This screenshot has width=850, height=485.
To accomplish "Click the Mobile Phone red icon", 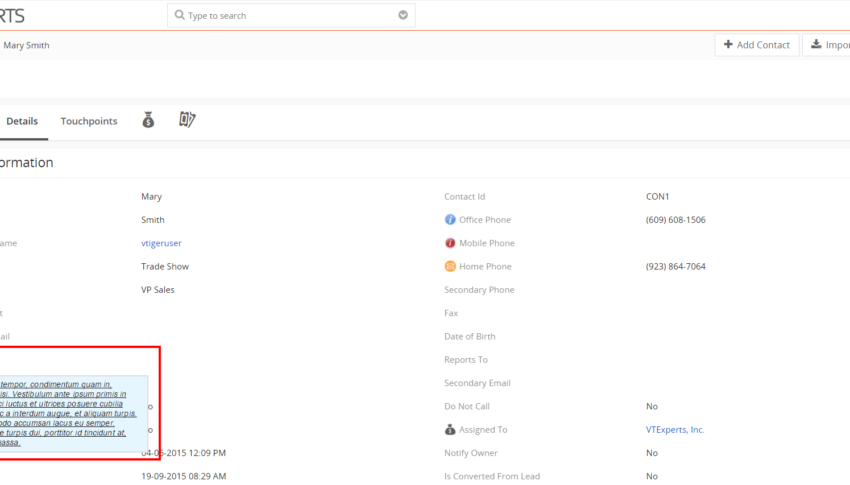I will click(450, 243).
